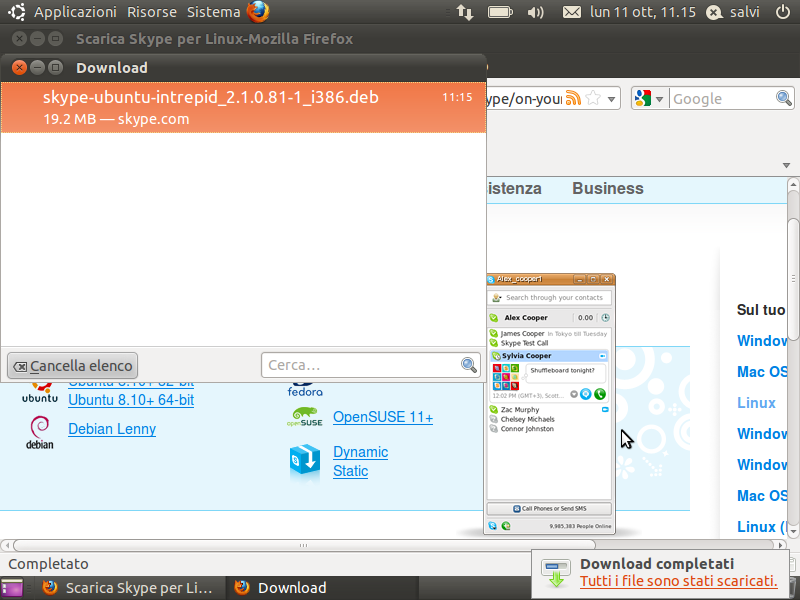Click the Cancella elenco button
The height and width of the screenshot is (600, 800).
[x=72, y=366]
